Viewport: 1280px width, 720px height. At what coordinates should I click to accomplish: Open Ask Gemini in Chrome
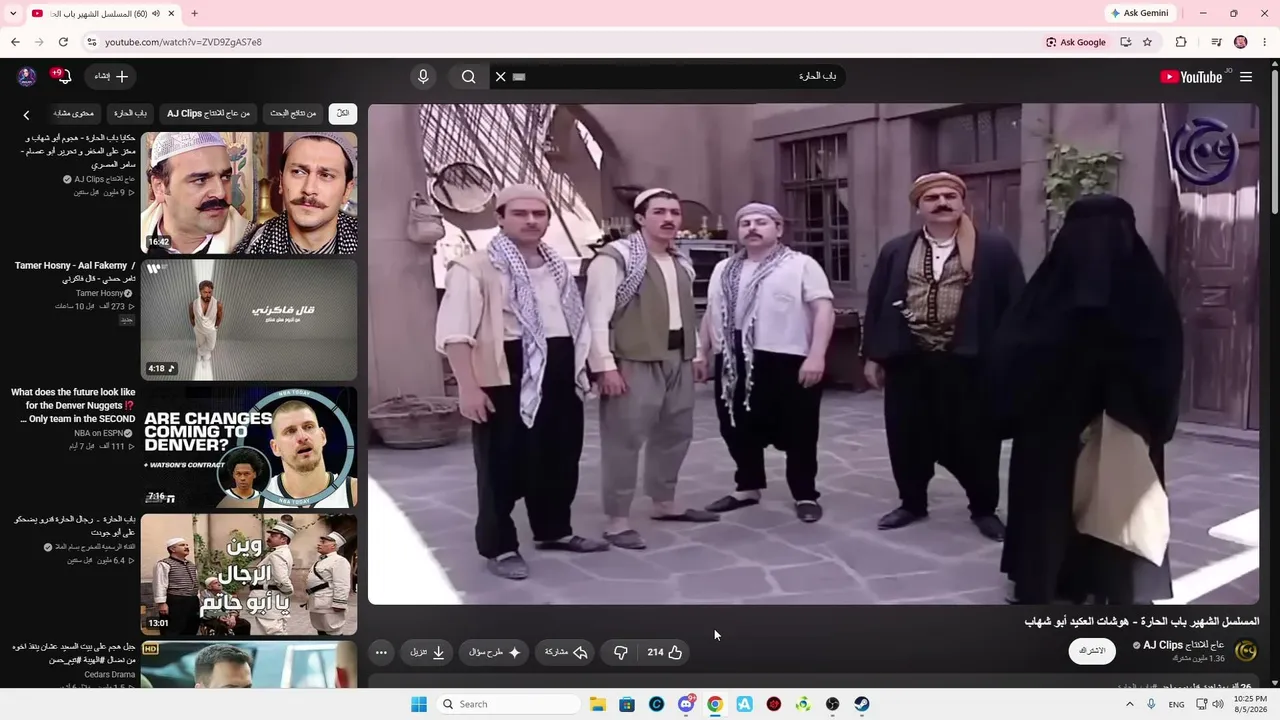point(1138,13)
